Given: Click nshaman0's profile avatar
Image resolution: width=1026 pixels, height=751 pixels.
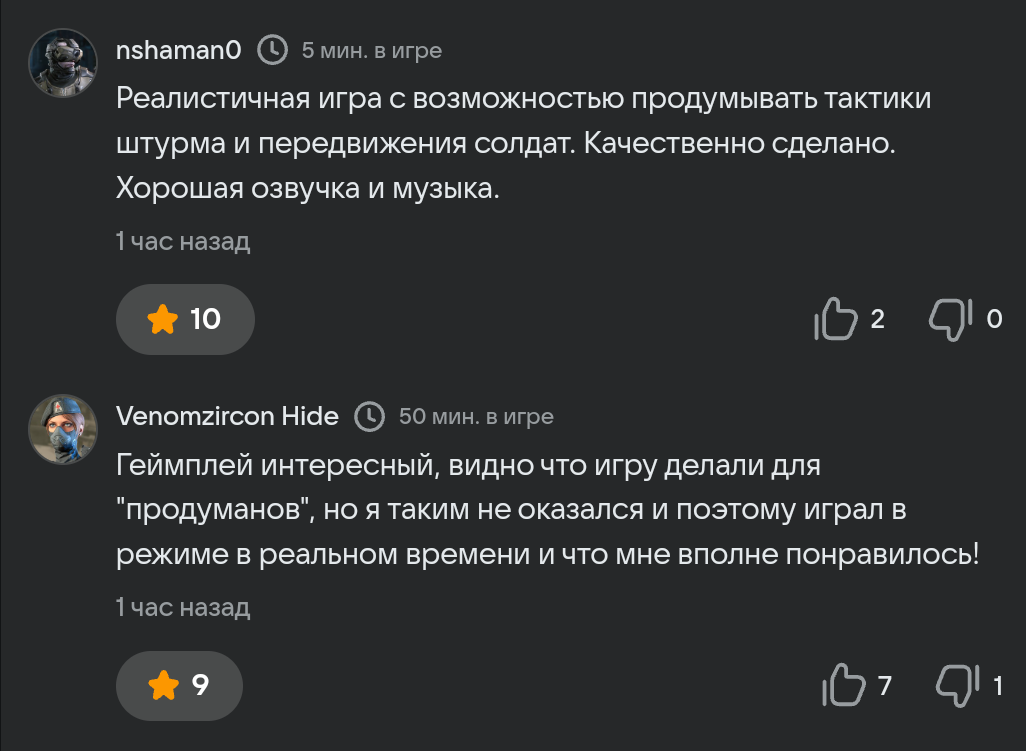Looking at the screenshot, I should point(62,62).
